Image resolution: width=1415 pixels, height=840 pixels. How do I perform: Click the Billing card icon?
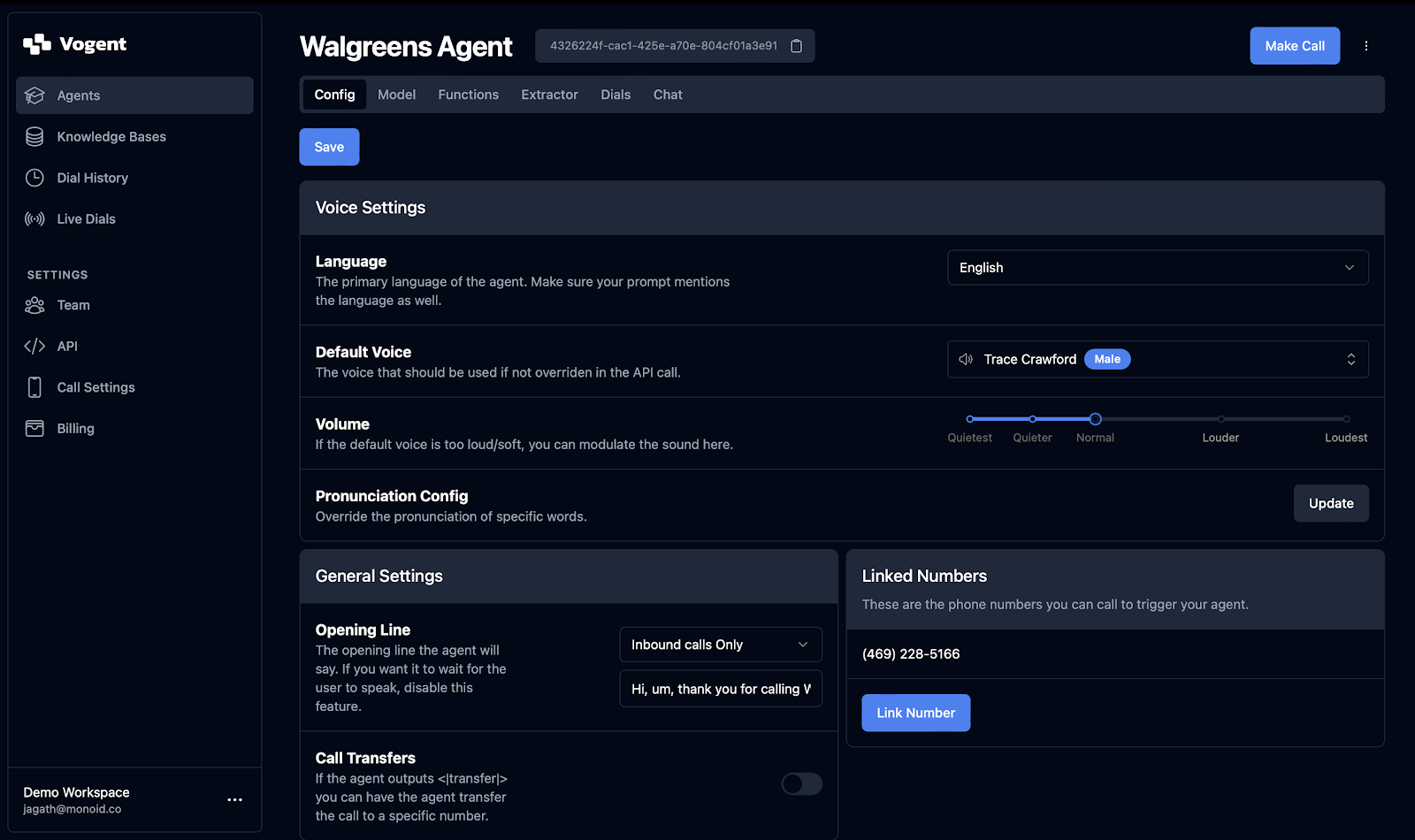(x=34, y=429)
